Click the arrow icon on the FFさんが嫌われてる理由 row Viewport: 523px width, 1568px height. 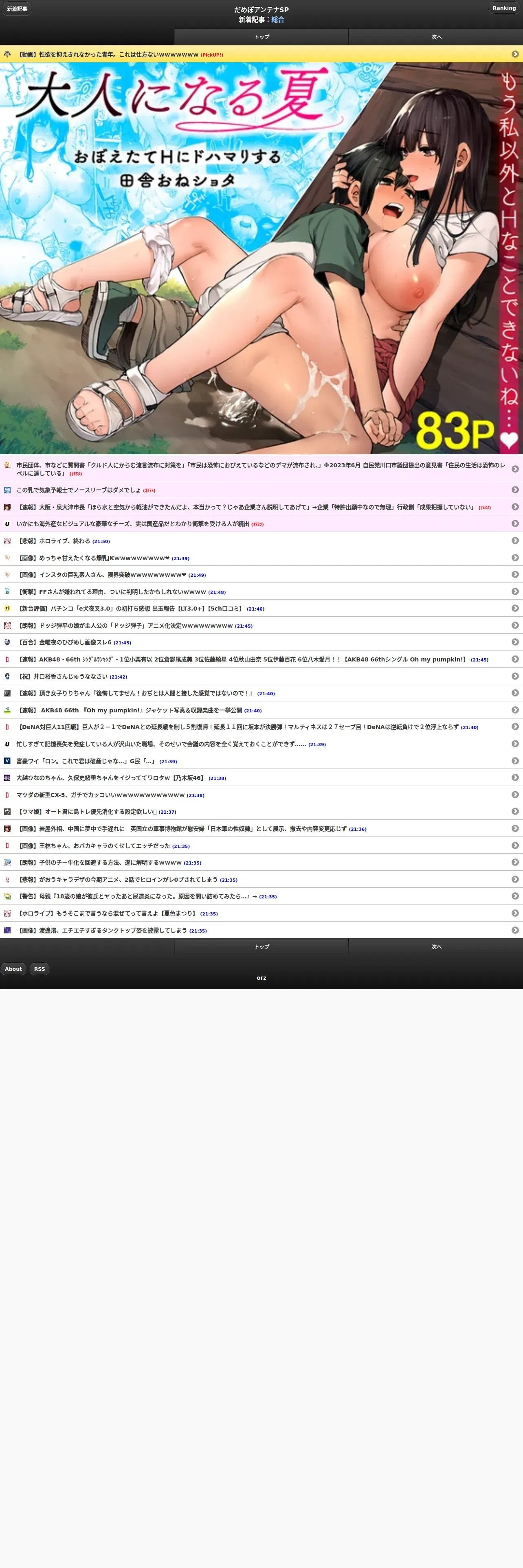(x=515, y=591)
